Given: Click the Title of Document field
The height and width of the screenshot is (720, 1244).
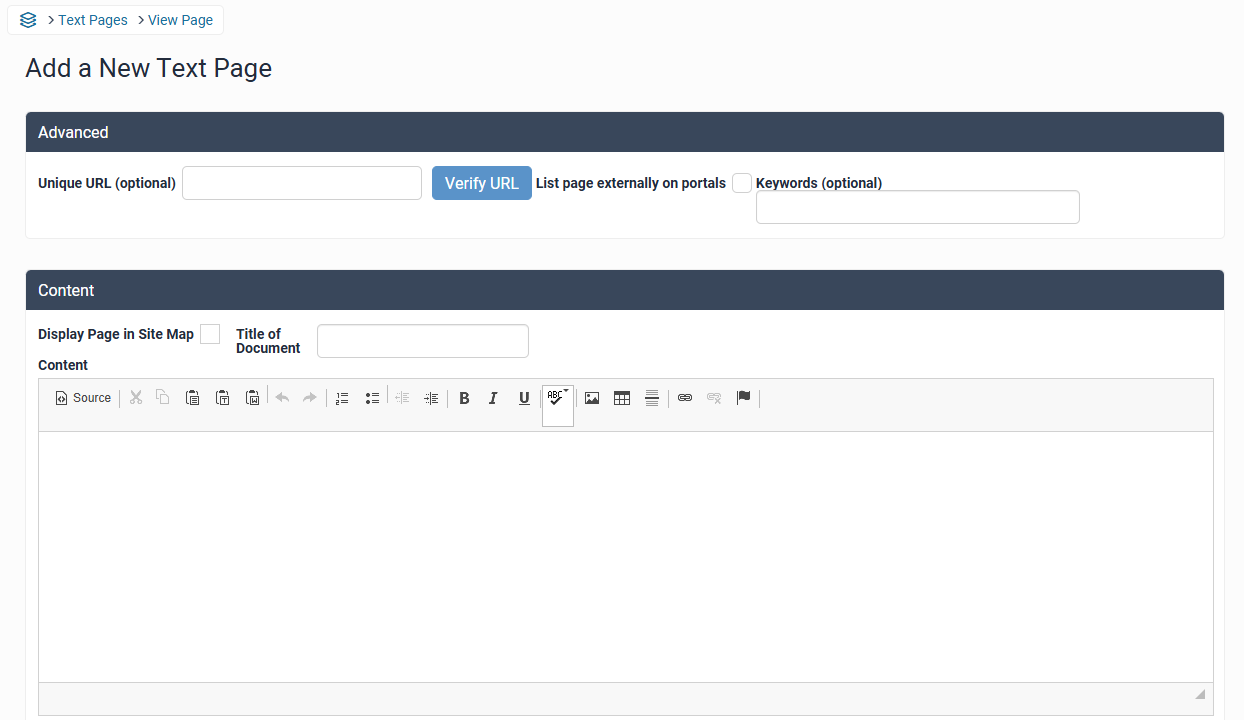Looking at the screenshot, I should tap(422, 341).
